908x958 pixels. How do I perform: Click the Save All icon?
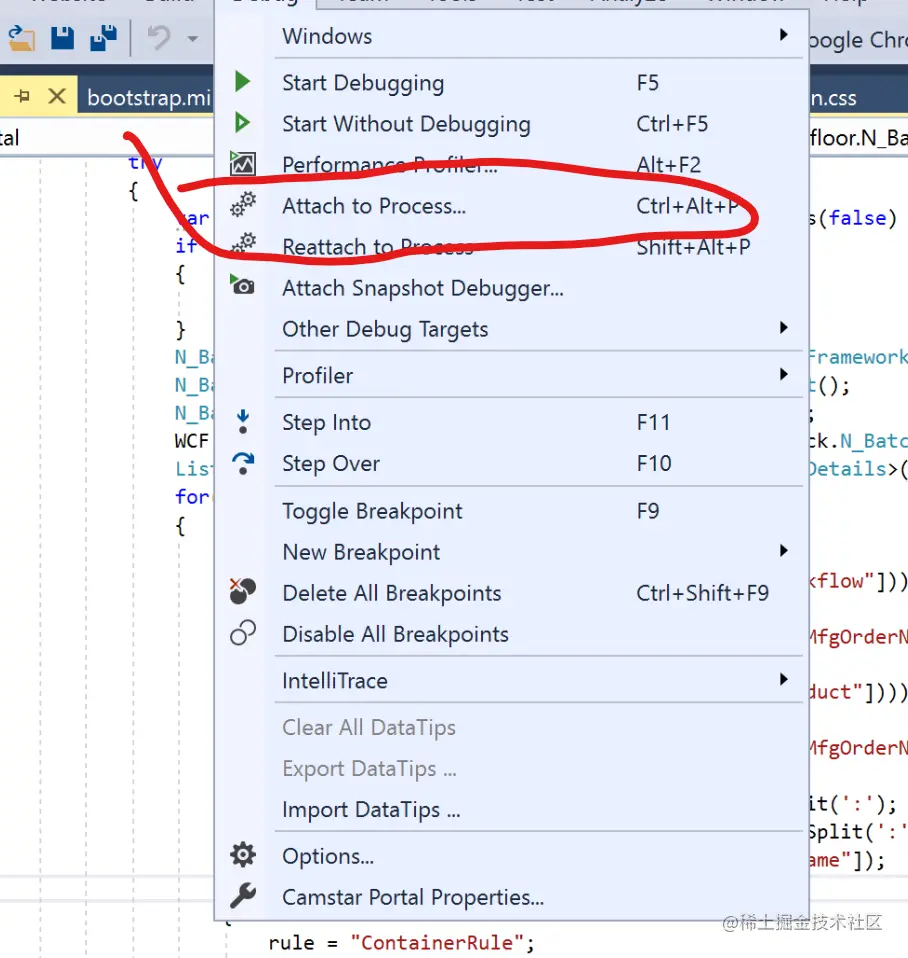click(x=104, y=38)
